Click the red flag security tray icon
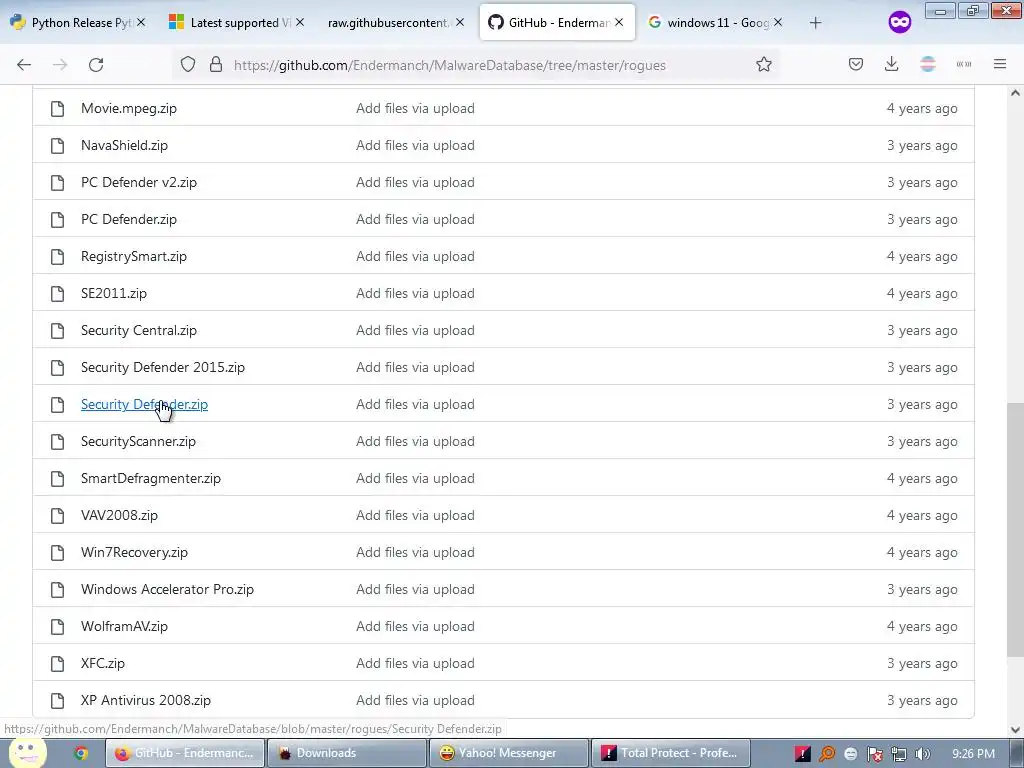The height and width of the screenshot is (768, 1024). tap(875, 754)
